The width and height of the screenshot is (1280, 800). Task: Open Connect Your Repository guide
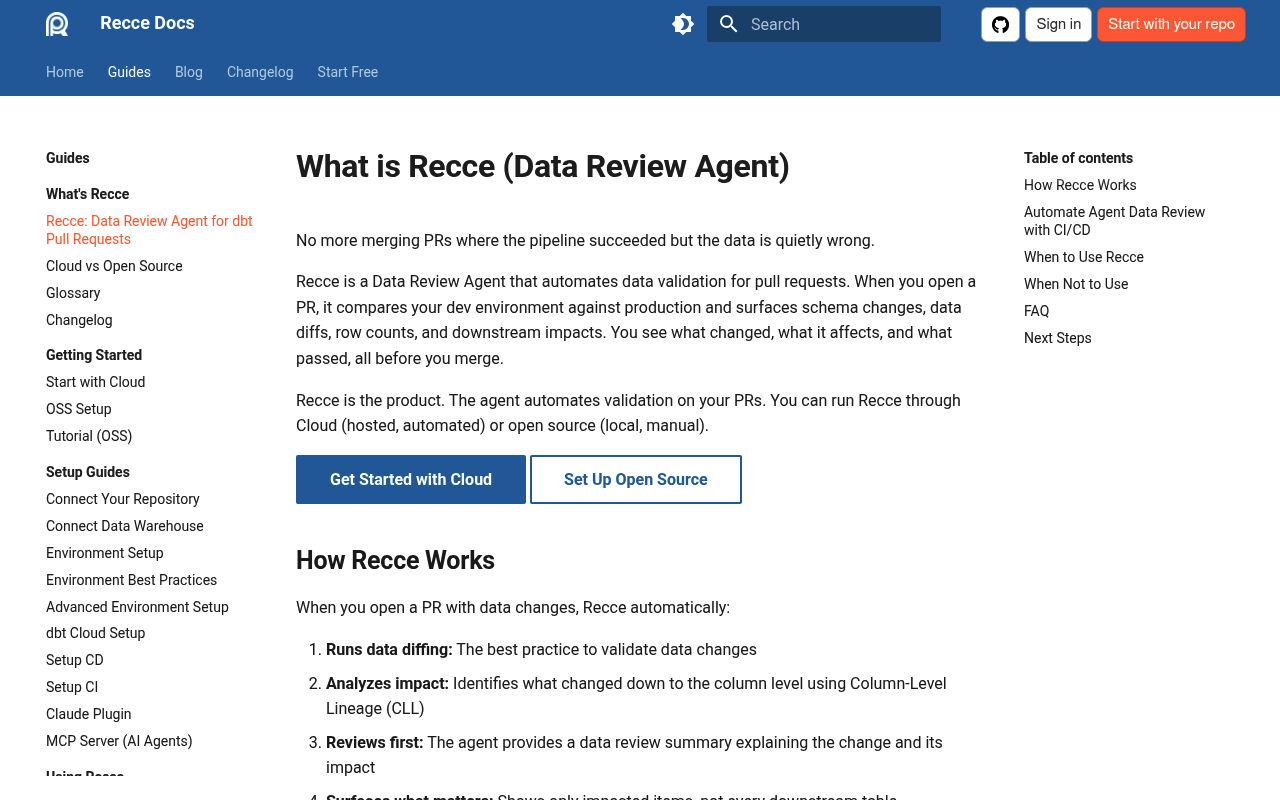tap(123, 499)
